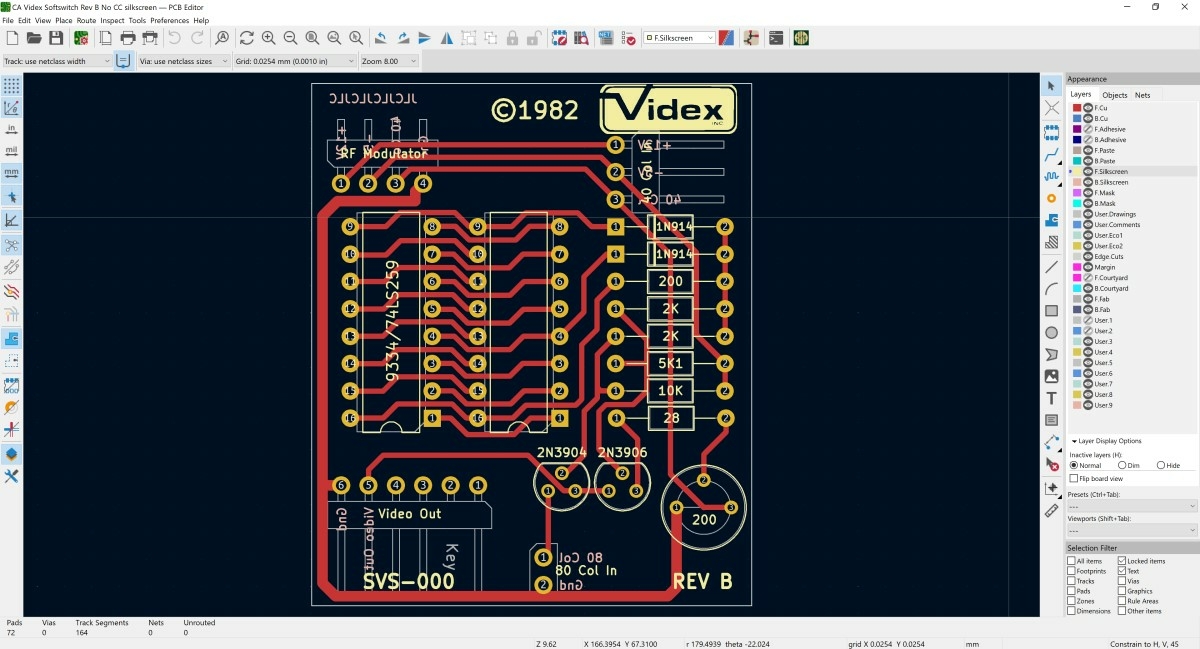Select the Add Filled Zone tool
The width and height of the screenshot is (1200, 649).
1052,219
